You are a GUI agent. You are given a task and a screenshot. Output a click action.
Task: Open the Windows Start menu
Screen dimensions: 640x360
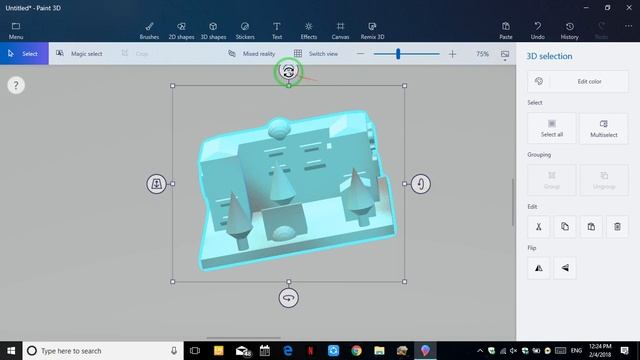pos(11,351)
